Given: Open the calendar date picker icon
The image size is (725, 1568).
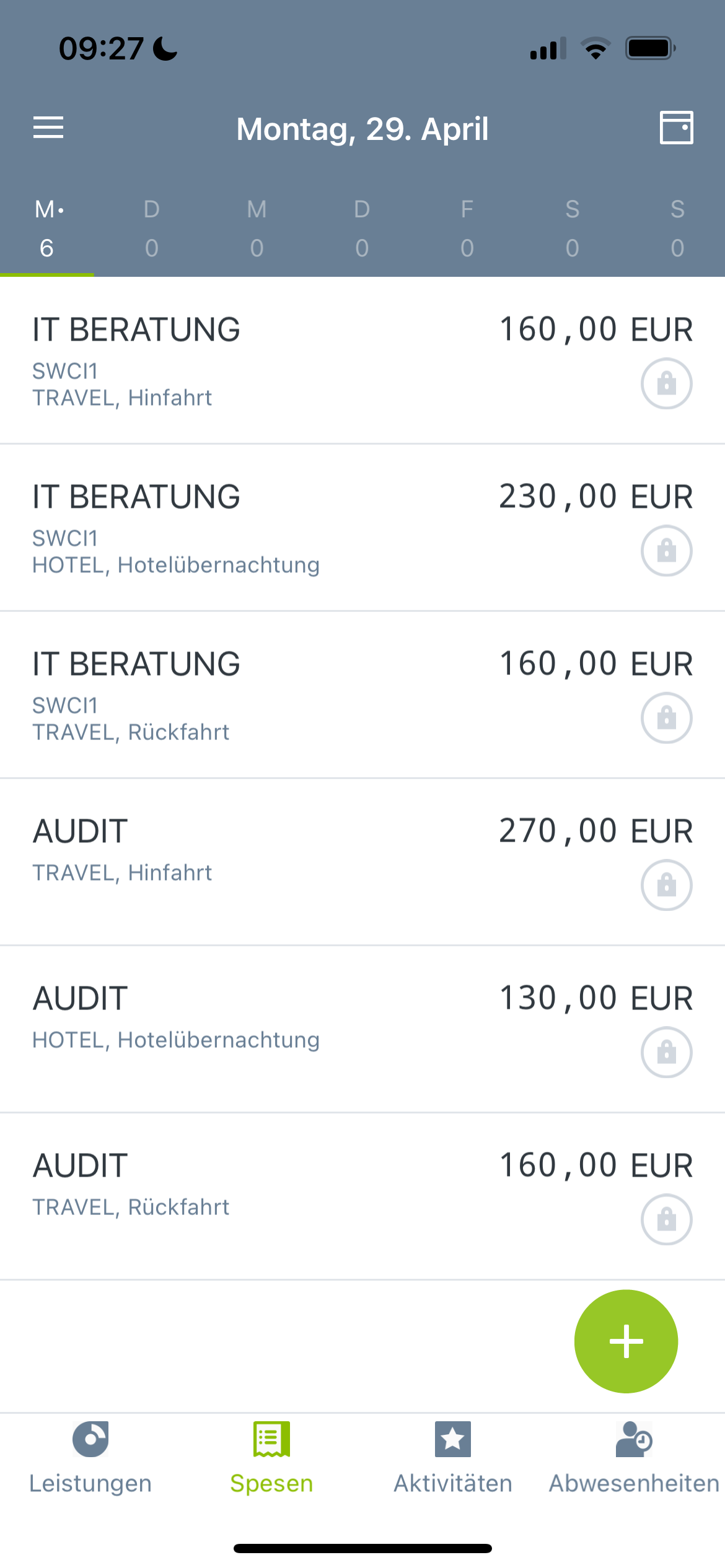Looking at the screenshot, I should 676,128.
